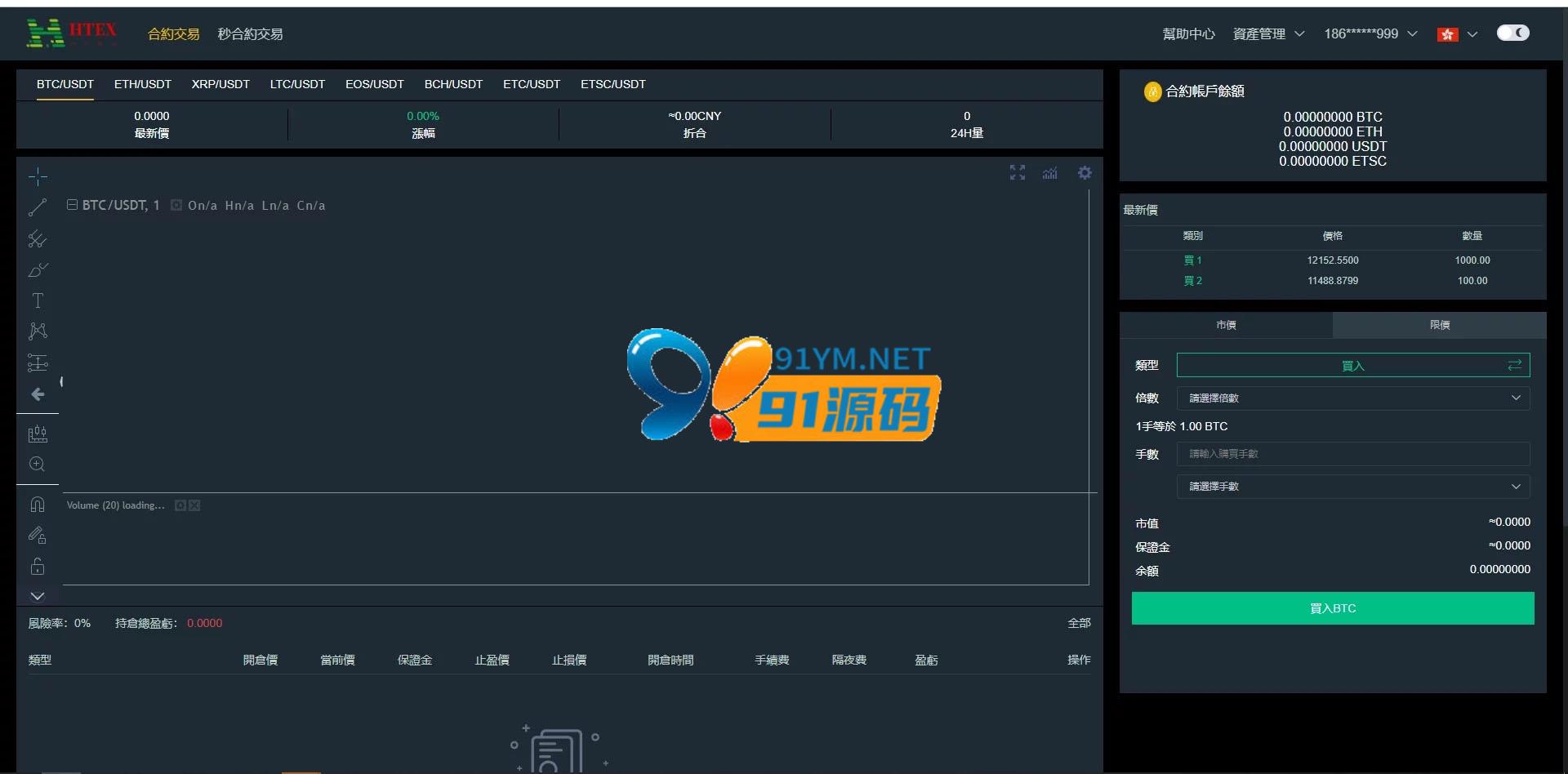
Task: Switch to the 市價 order tab
Action: (1226, 325)
